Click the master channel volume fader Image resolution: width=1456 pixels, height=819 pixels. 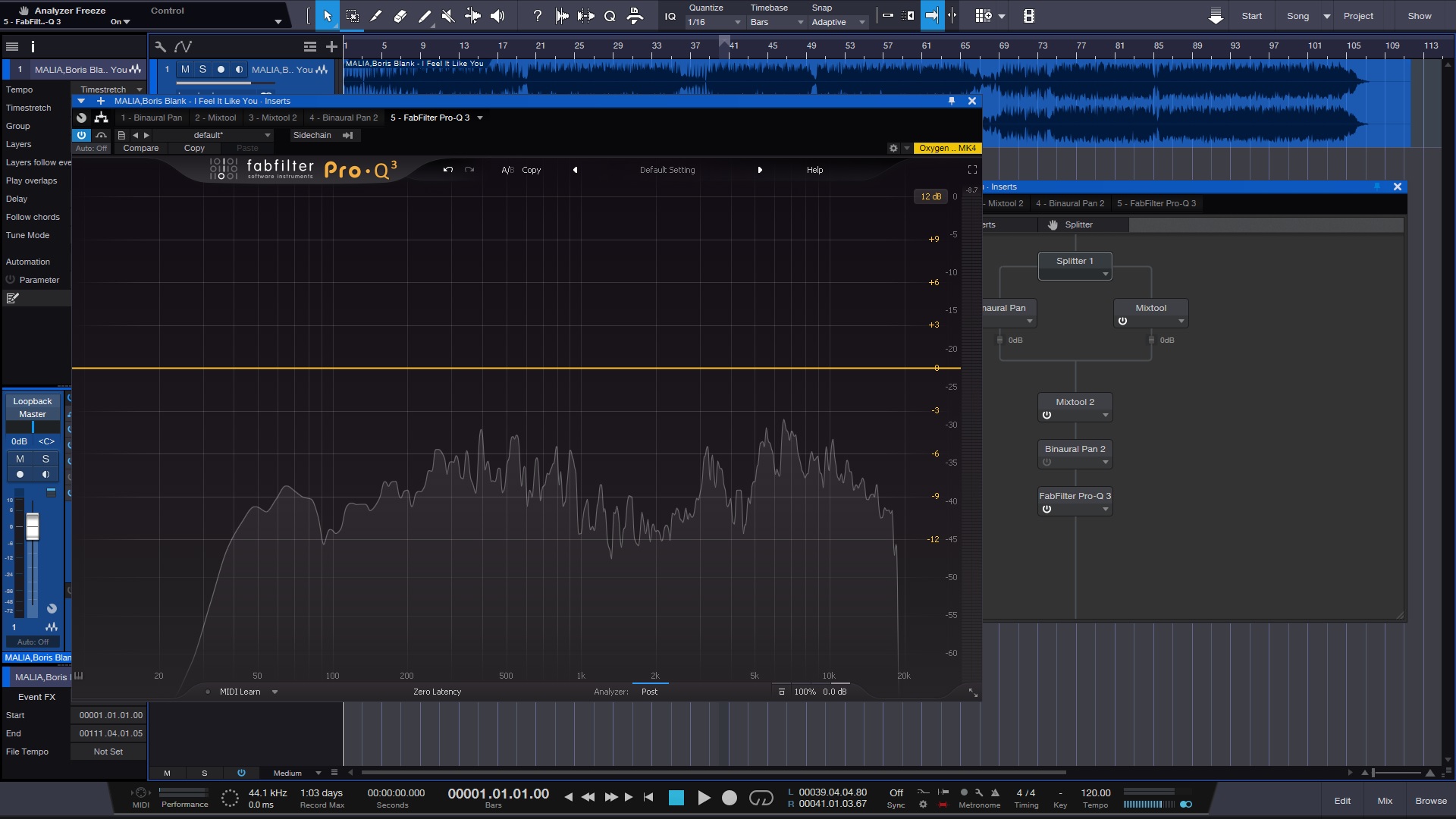pyautogui.click(x=33, y=526)
